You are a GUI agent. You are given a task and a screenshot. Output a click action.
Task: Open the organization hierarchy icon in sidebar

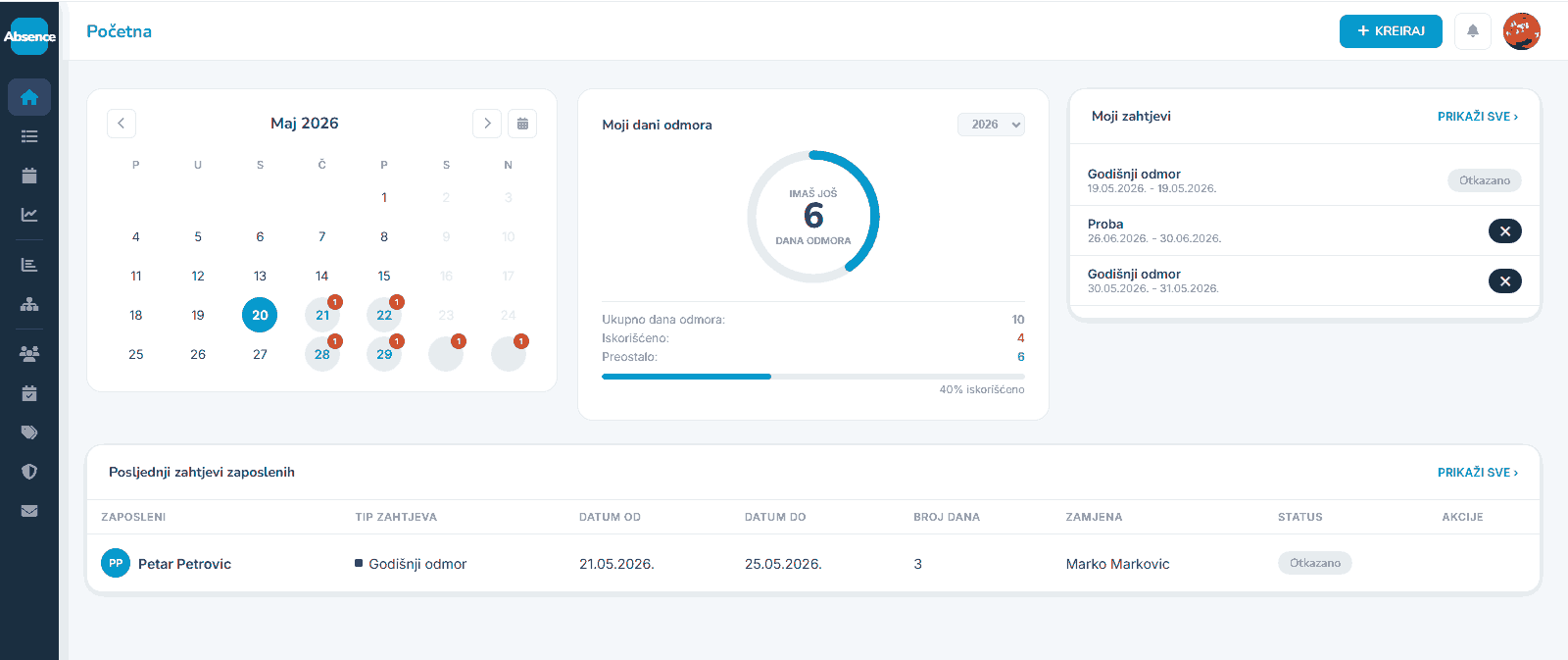click(x=29, y=304)
